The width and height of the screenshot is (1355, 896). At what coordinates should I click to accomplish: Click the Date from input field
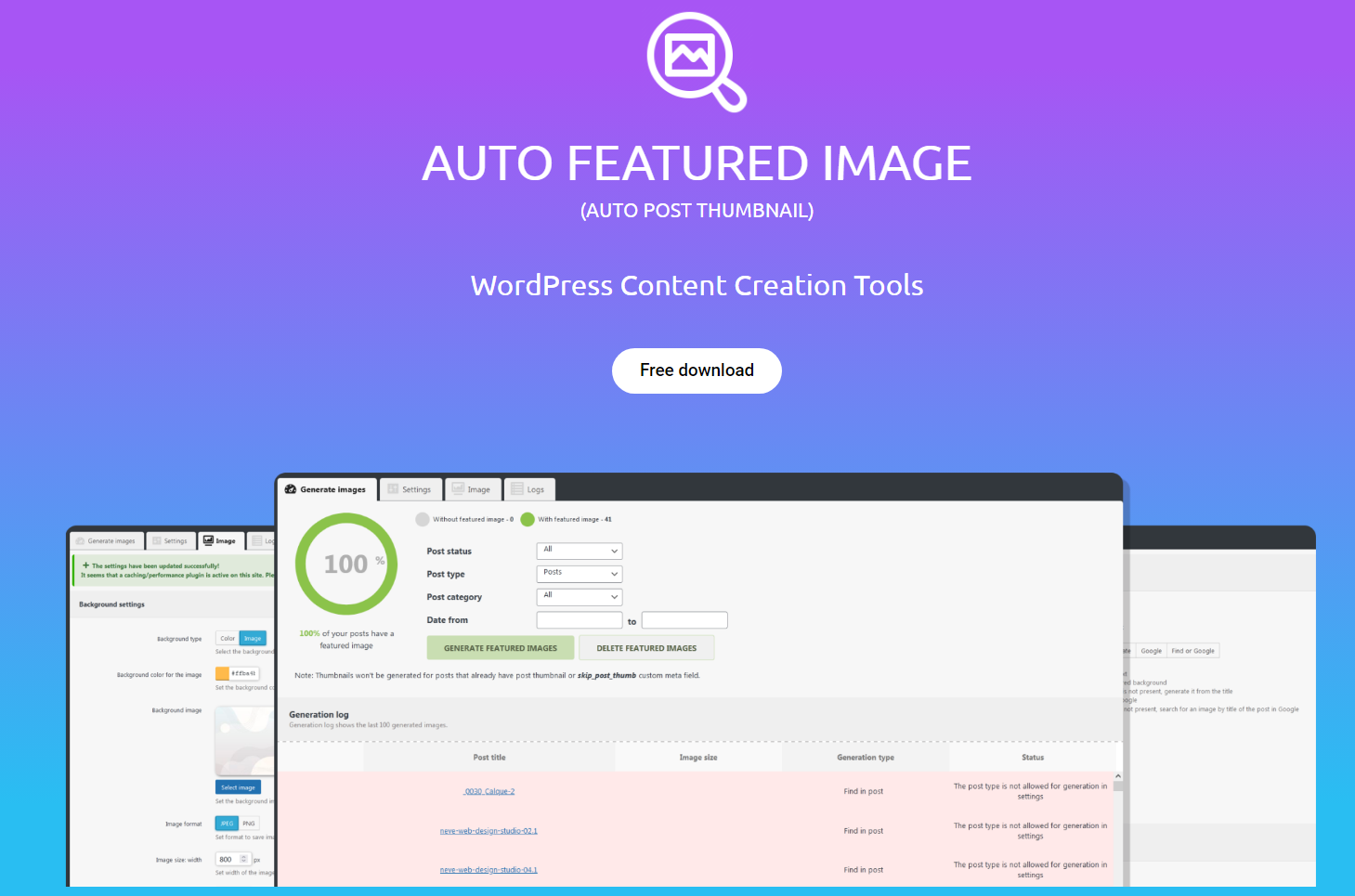[579, 619]
